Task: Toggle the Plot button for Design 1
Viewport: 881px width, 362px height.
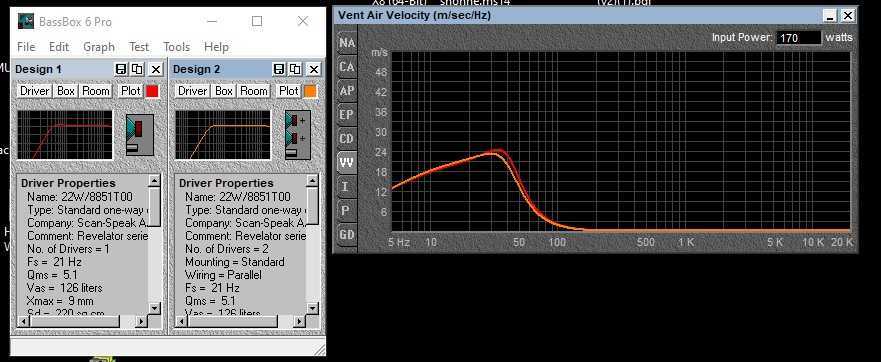Action: [x=131, y=91]
